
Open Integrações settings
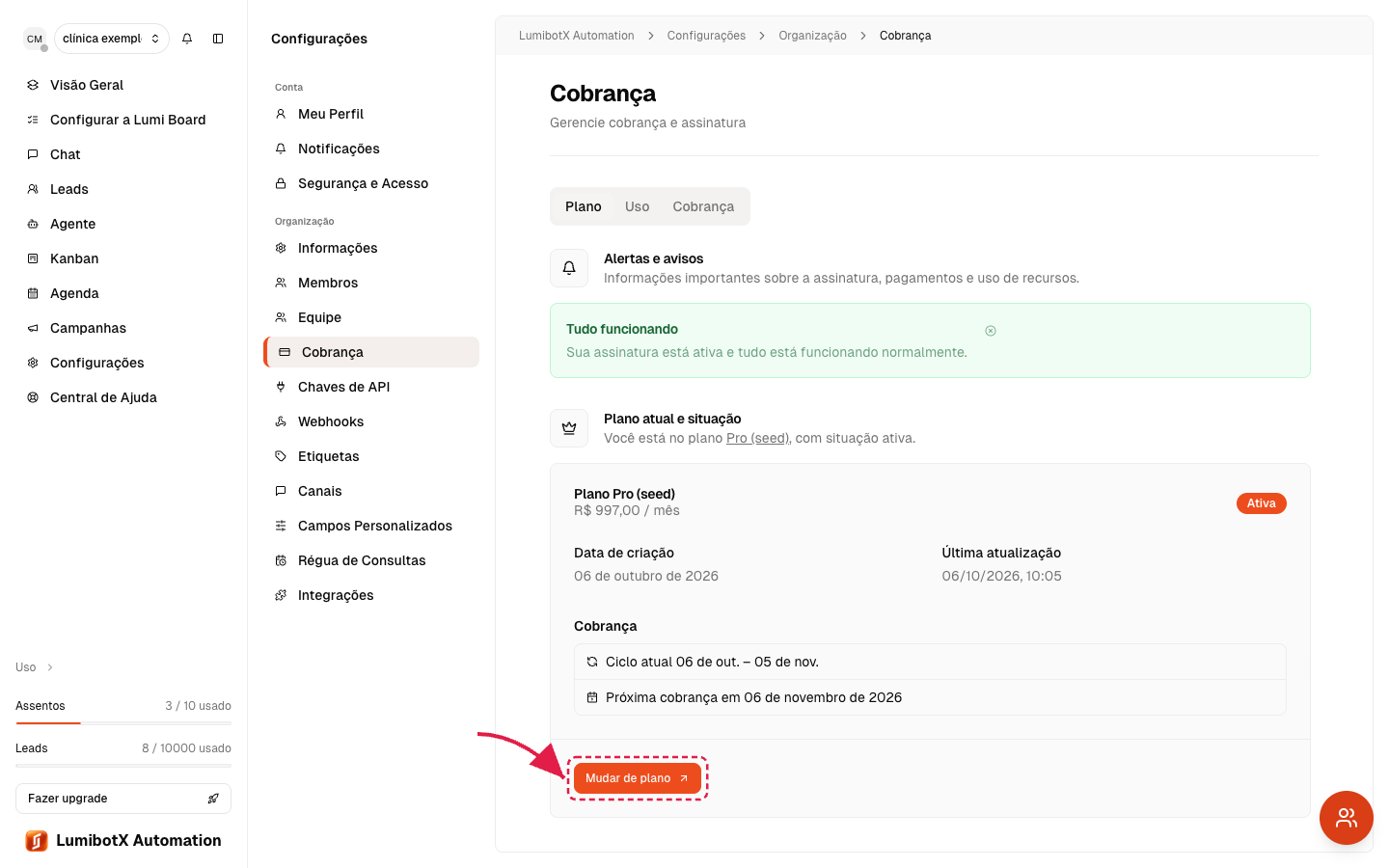click(371, 595)
